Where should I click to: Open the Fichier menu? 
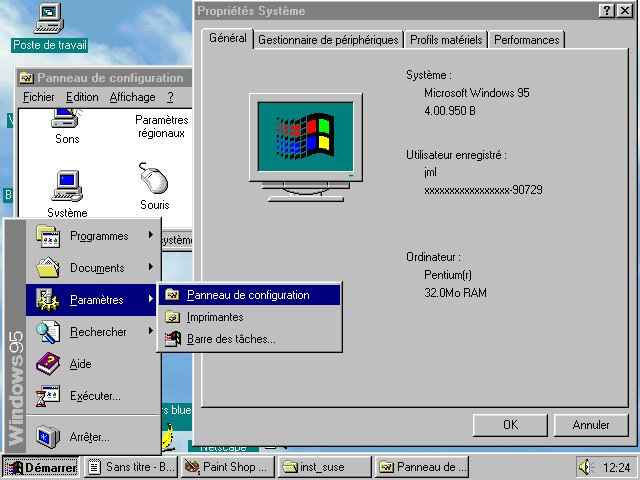point(39,97)
